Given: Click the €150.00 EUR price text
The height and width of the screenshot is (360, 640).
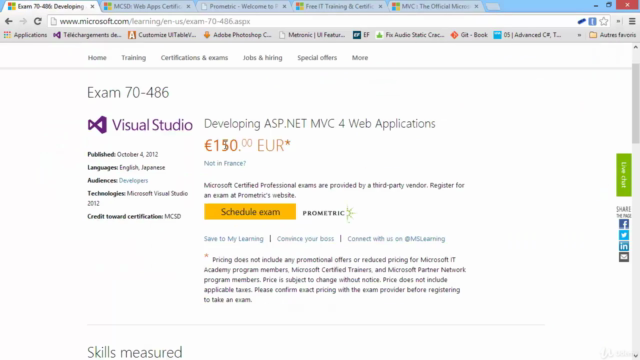Looking at the screenshot, I should pyautogui.click(x=247, y=145).
